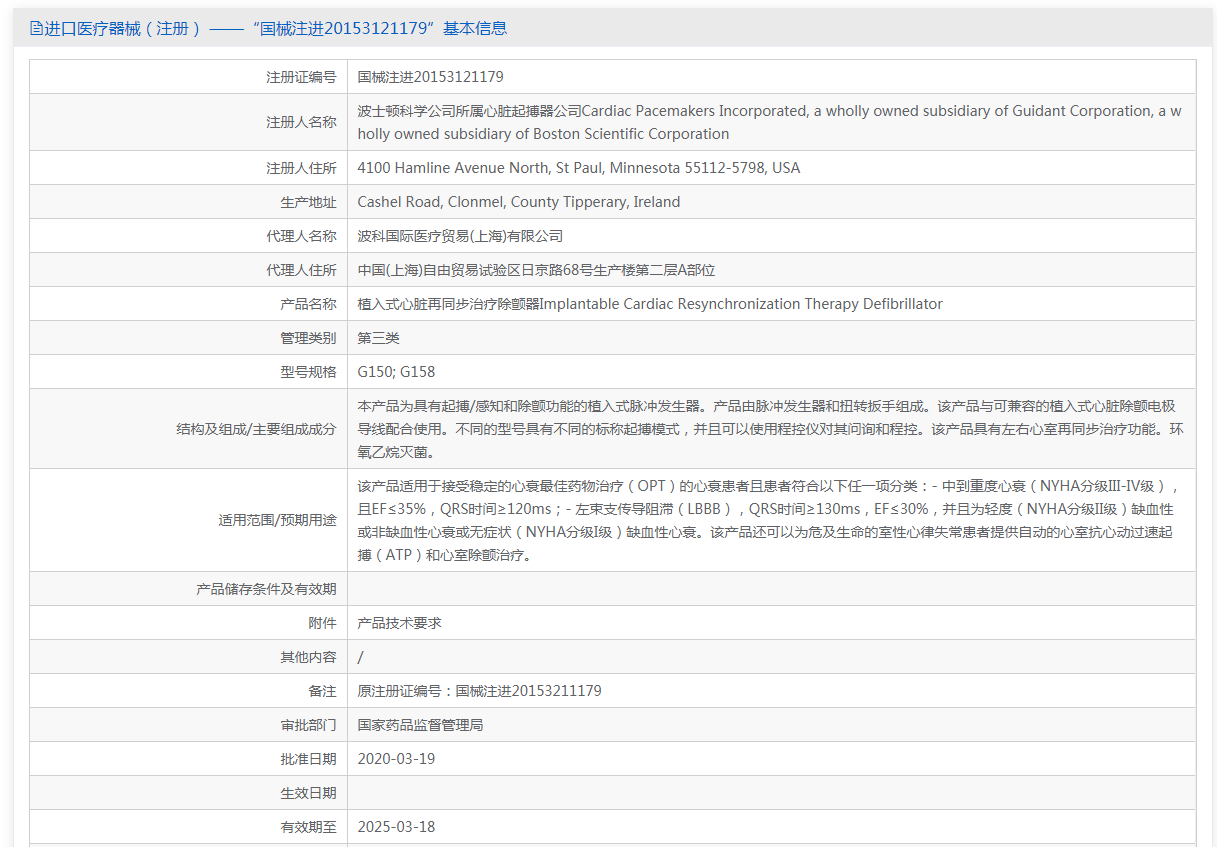
Task: Select the 其他内容 label cell
Action: coord(188,657)
